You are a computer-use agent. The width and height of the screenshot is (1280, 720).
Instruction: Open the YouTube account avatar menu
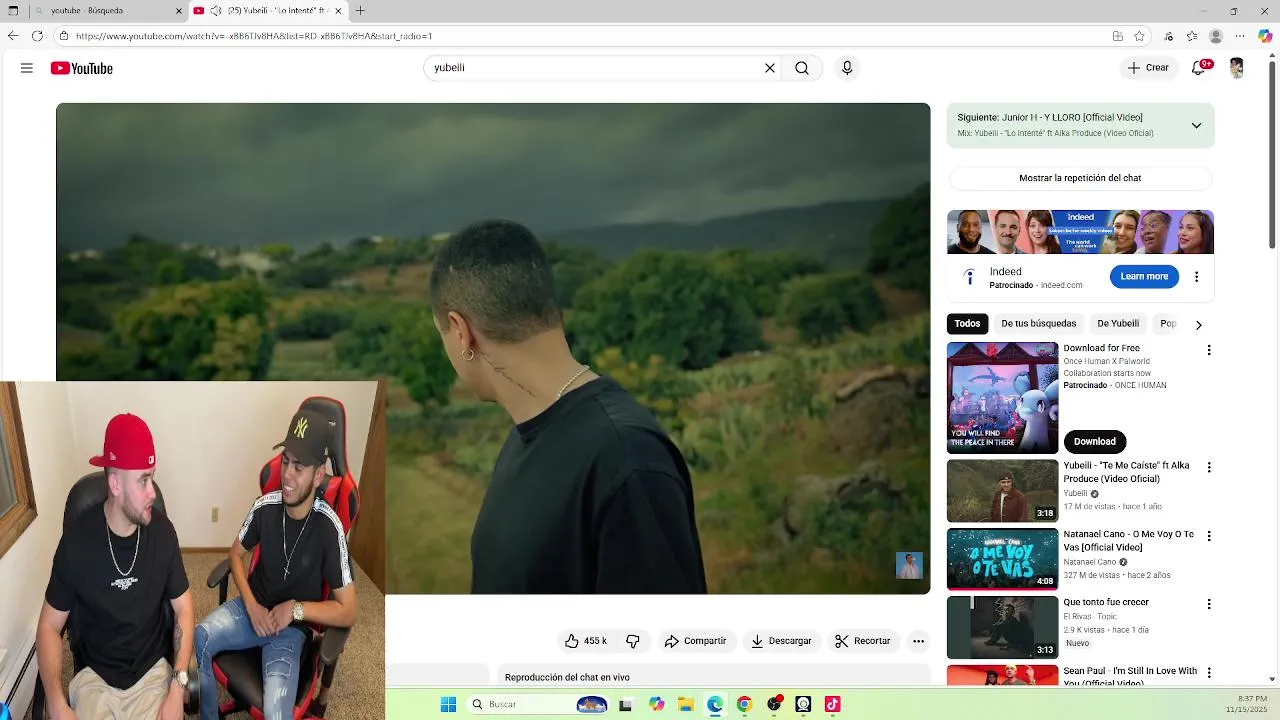(x=1237, y=68)
